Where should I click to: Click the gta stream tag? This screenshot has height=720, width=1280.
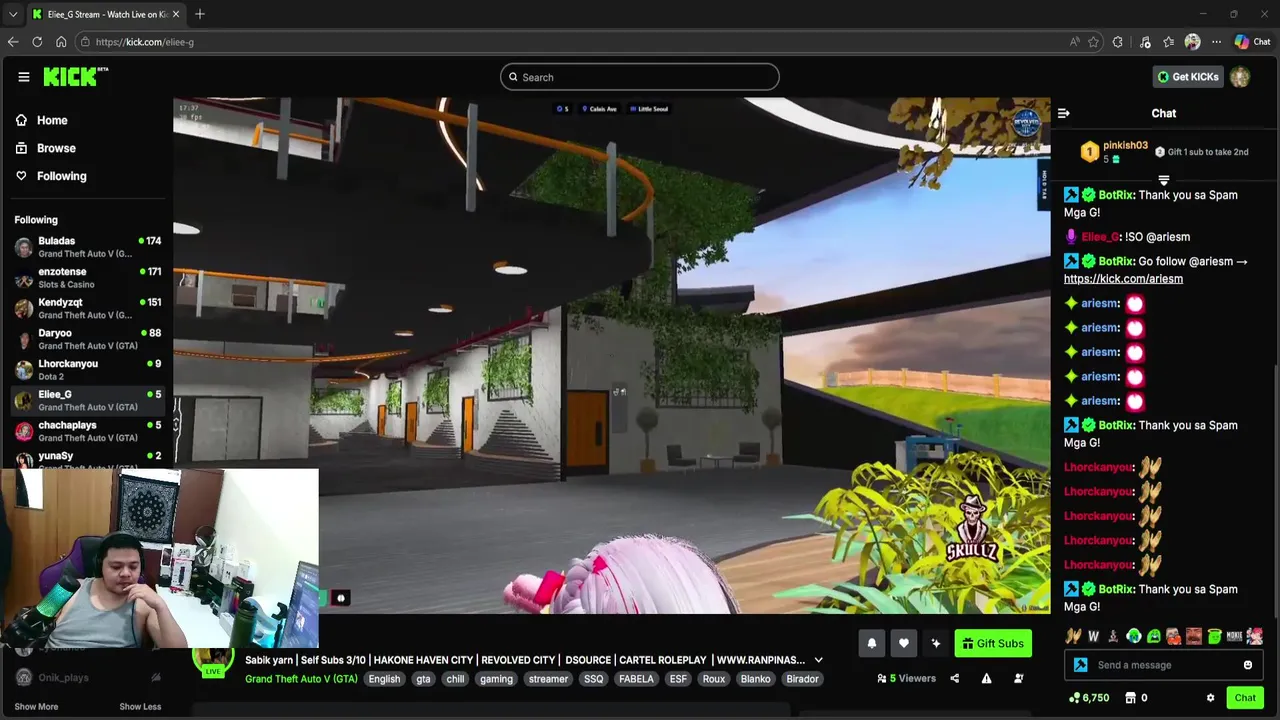point(423,679)
